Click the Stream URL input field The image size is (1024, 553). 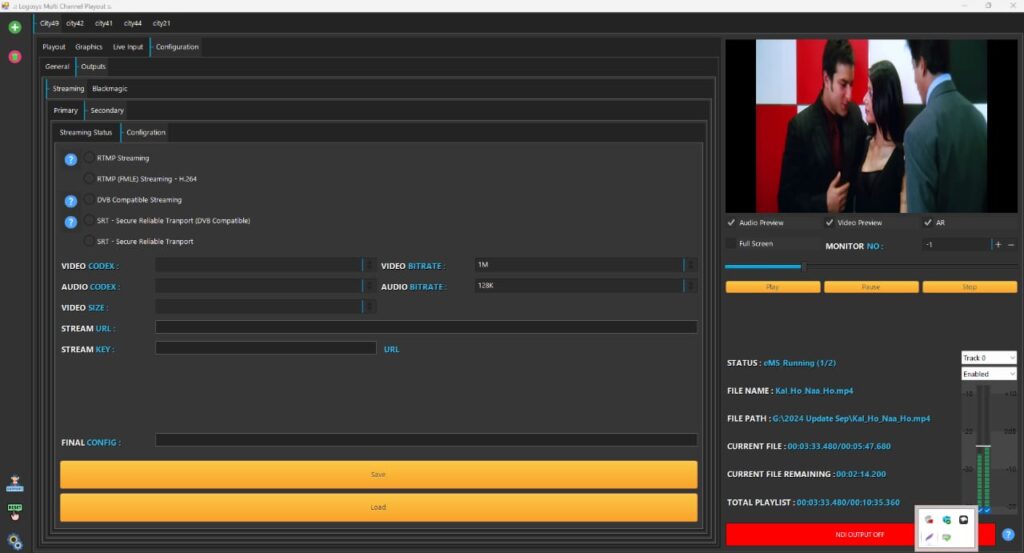point(426,327)
